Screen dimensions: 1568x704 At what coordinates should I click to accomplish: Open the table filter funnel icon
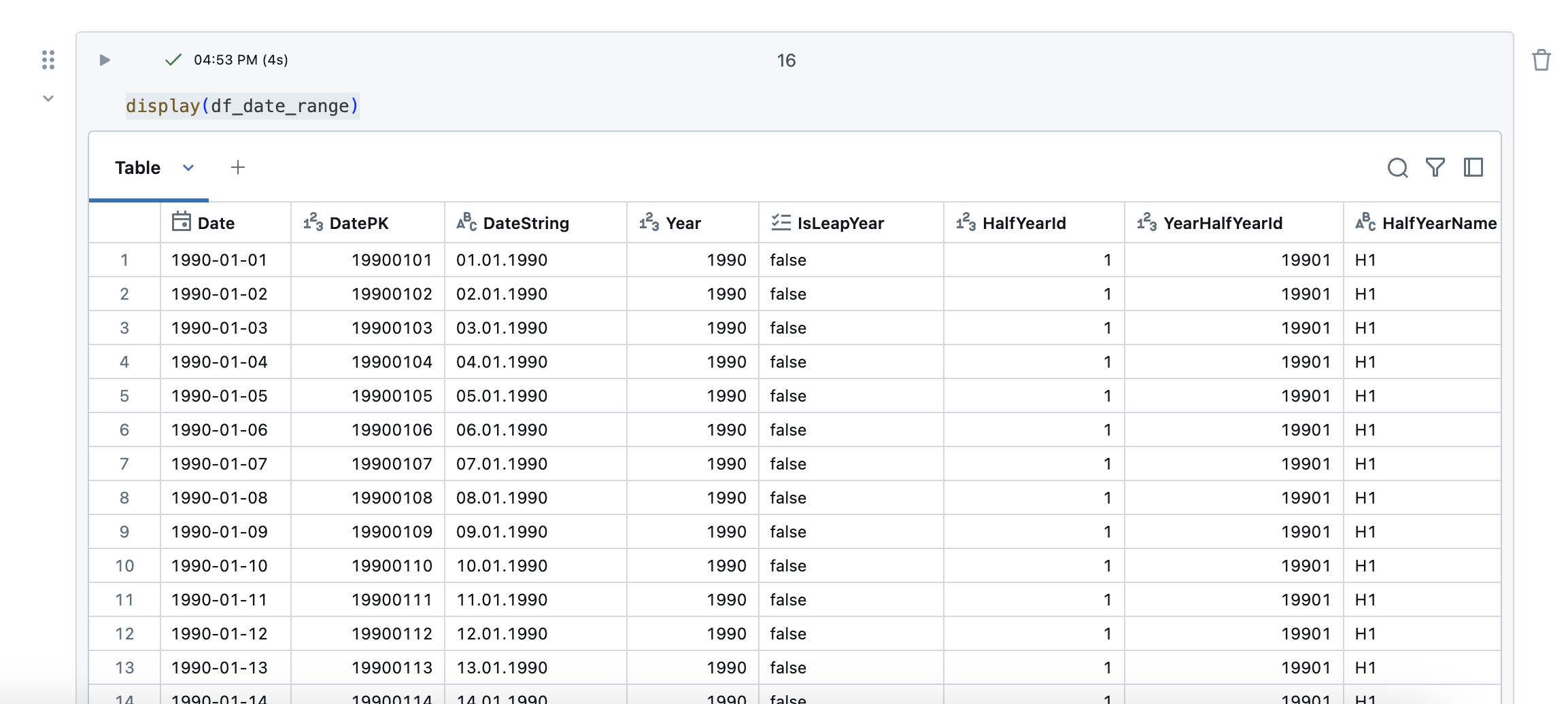point(1435,167)
